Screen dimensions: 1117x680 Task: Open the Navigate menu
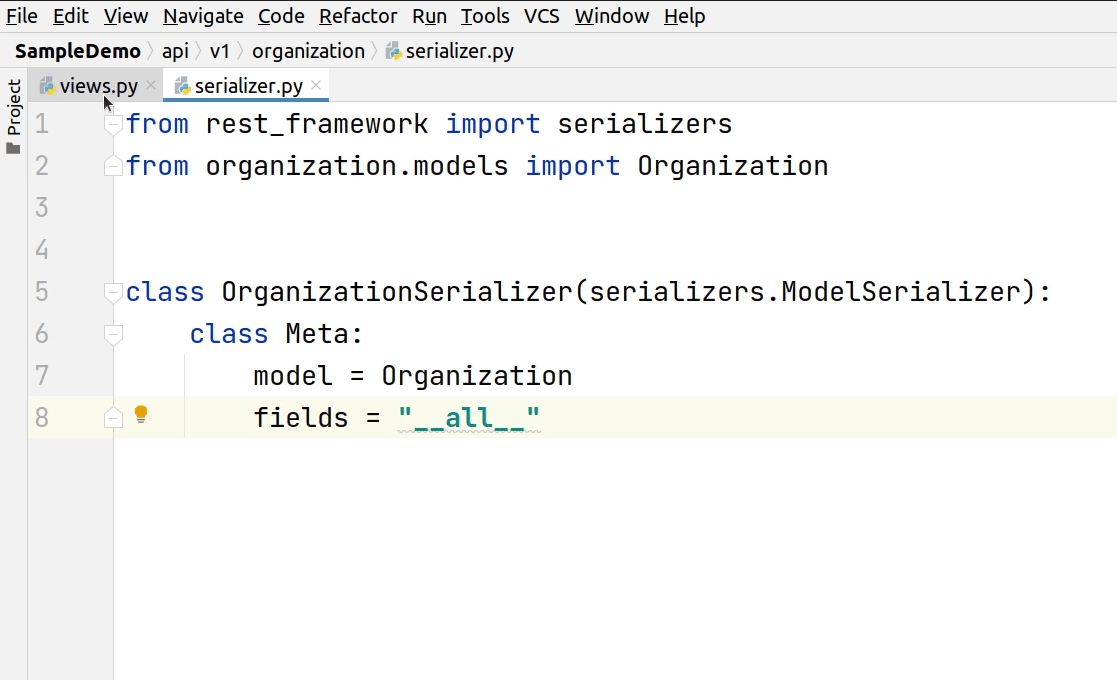[203, 16]
